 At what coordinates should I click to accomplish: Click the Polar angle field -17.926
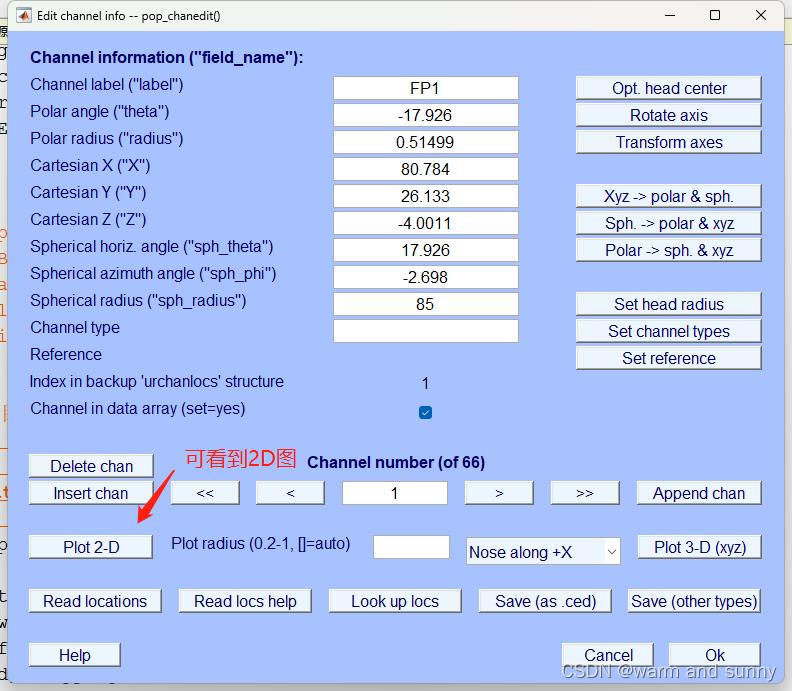click(425, 115)
